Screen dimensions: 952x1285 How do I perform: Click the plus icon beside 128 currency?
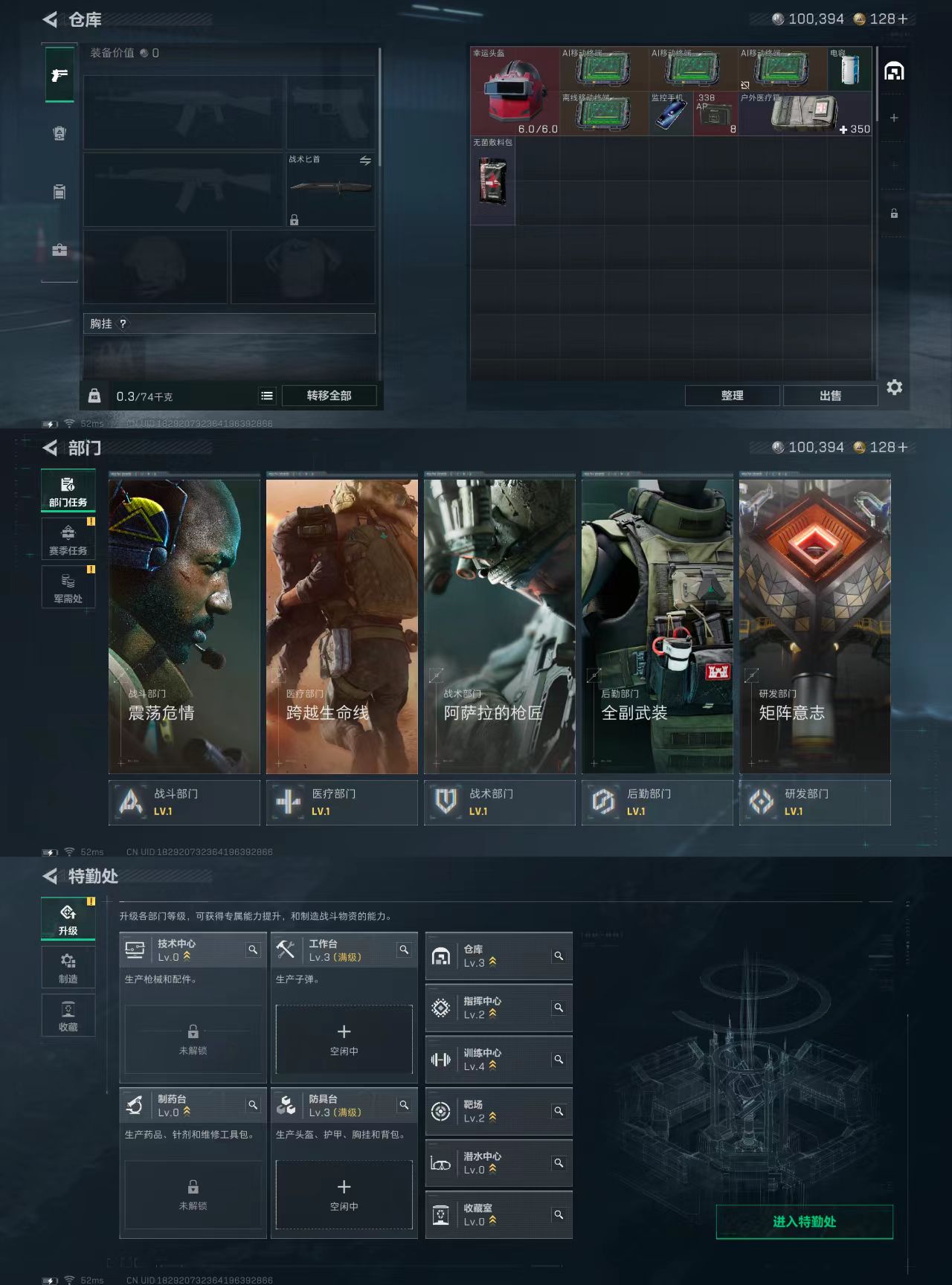tap(903, 19)
